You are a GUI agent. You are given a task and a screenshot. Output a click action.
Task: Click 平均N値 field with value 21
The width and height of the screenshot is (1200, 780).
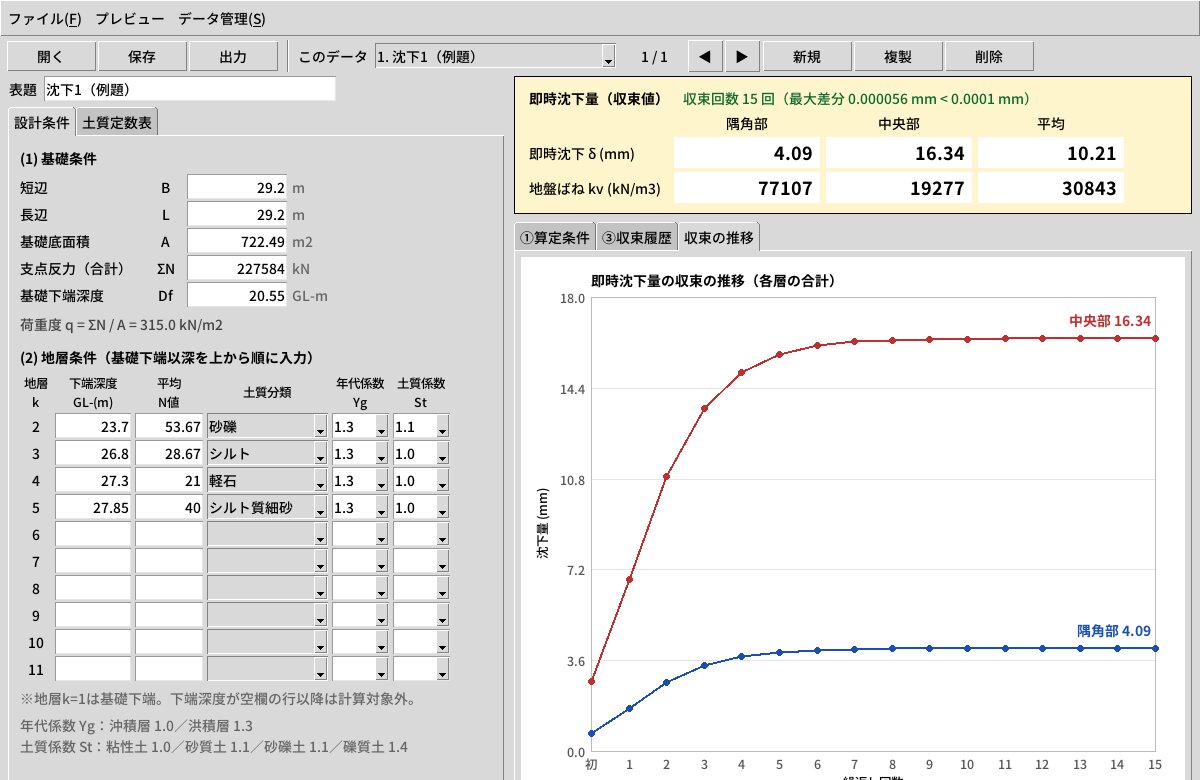click(x=169, y=481)
